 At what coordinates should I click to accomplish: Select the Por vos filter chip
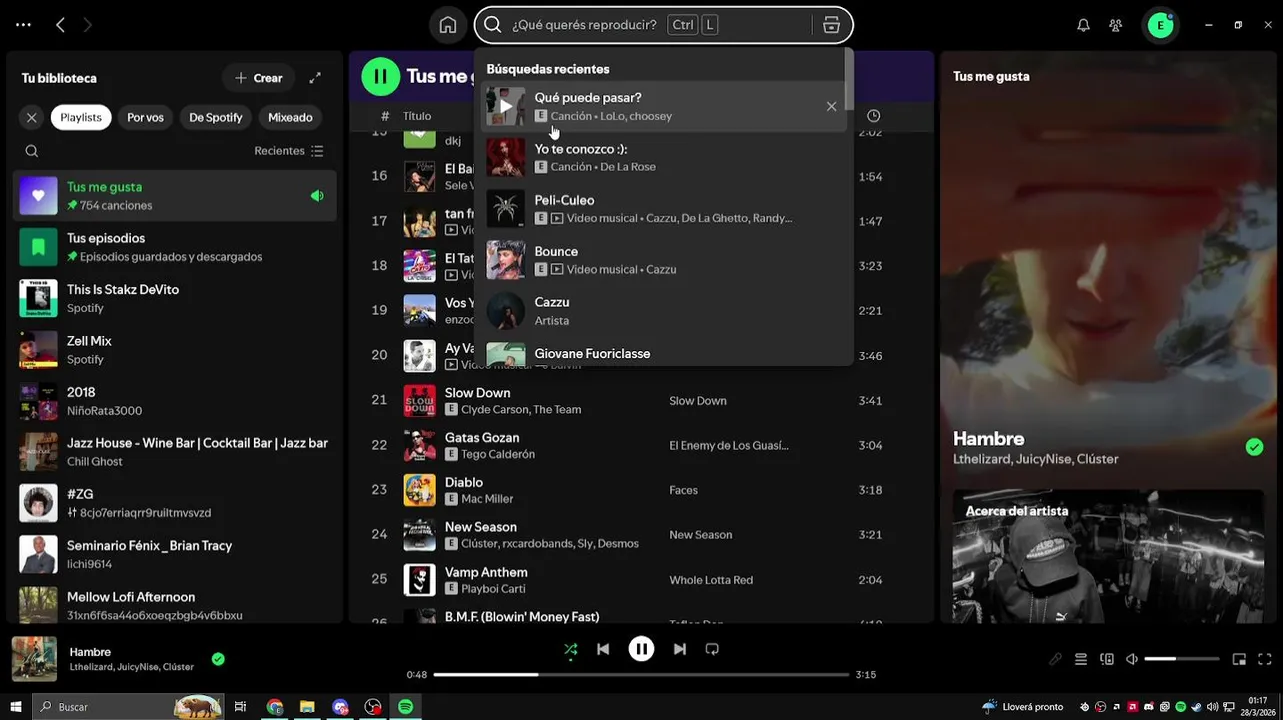[x=145, y=117]
